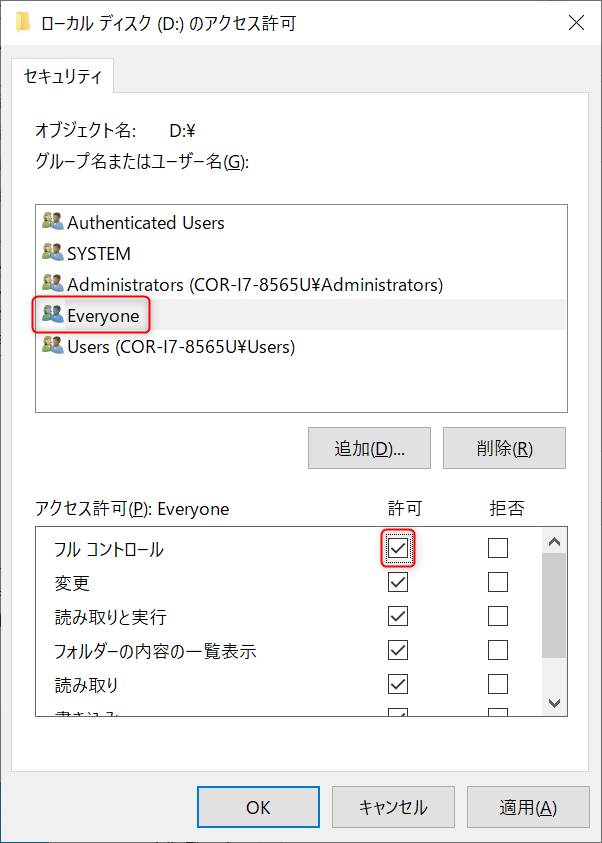Click the permissions list scroll up arrow
602x843 pixels.
coord(554,541)
